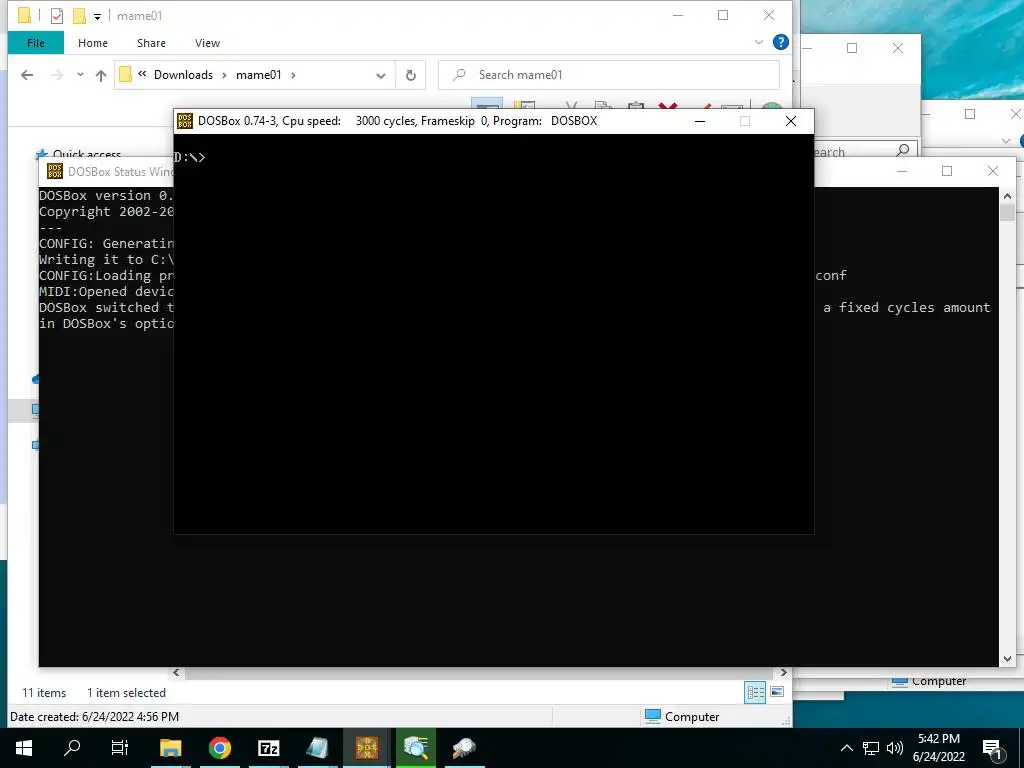Viewport: 1024px width, 768px height.
Task: Close the DOSBox 0.74-3 window
Action: click(x=791, y=121)
